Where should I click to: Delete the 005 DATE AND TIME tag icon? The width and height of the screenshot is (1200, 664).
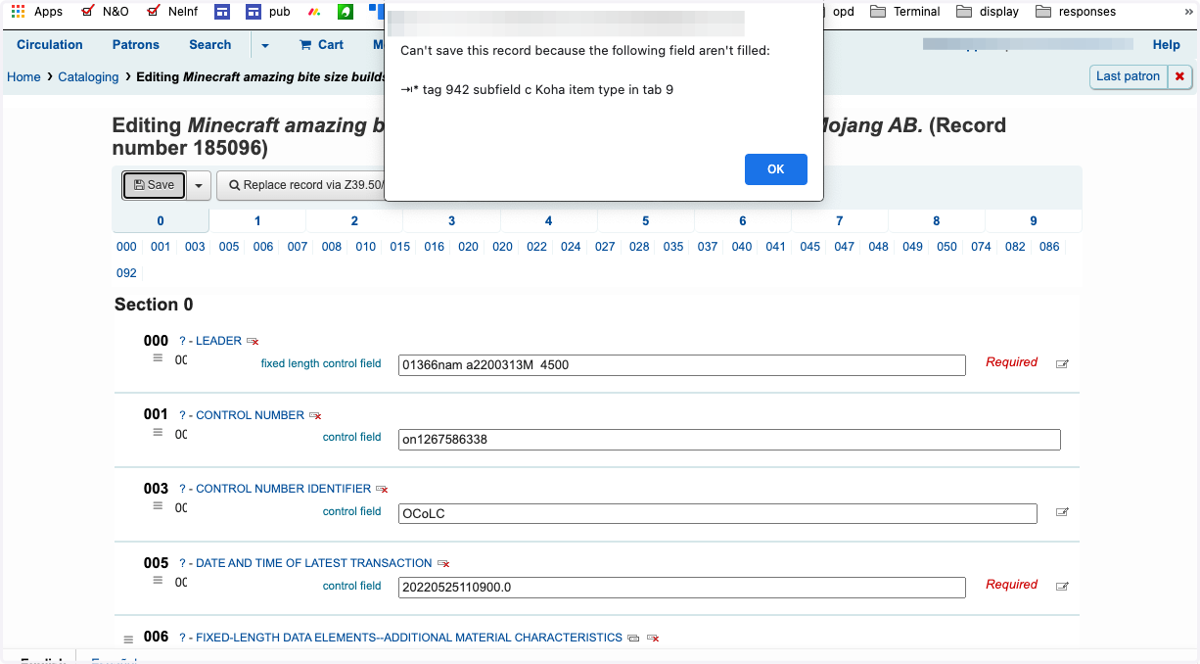click(x=443, y=564)
